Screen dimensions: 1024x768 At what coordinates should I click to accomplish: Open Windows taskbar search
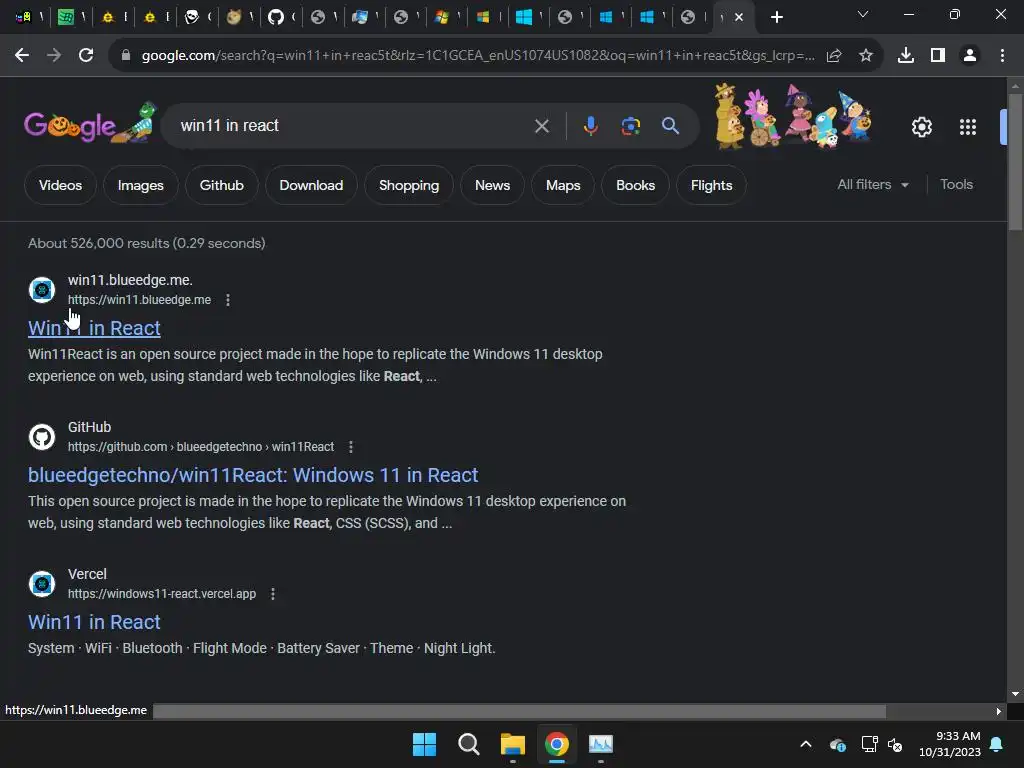[x=468, y=744]
